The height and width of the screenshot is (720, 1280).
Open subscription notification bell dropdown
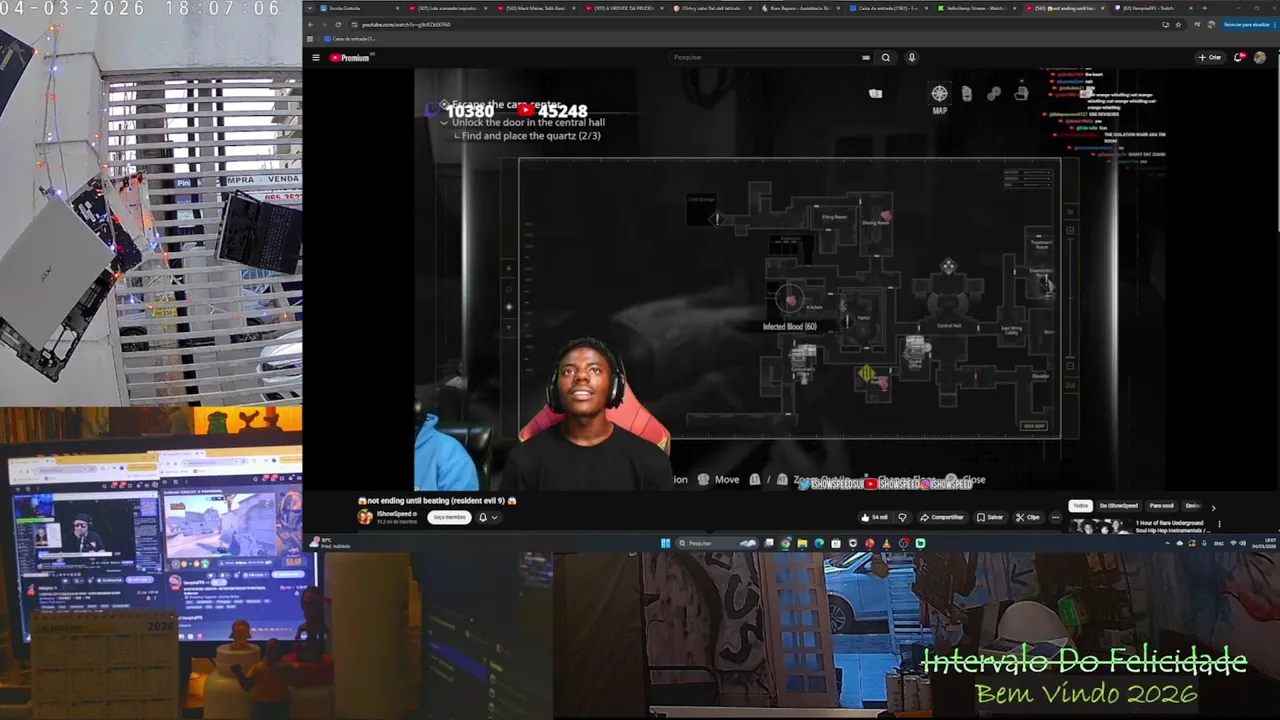487,517
